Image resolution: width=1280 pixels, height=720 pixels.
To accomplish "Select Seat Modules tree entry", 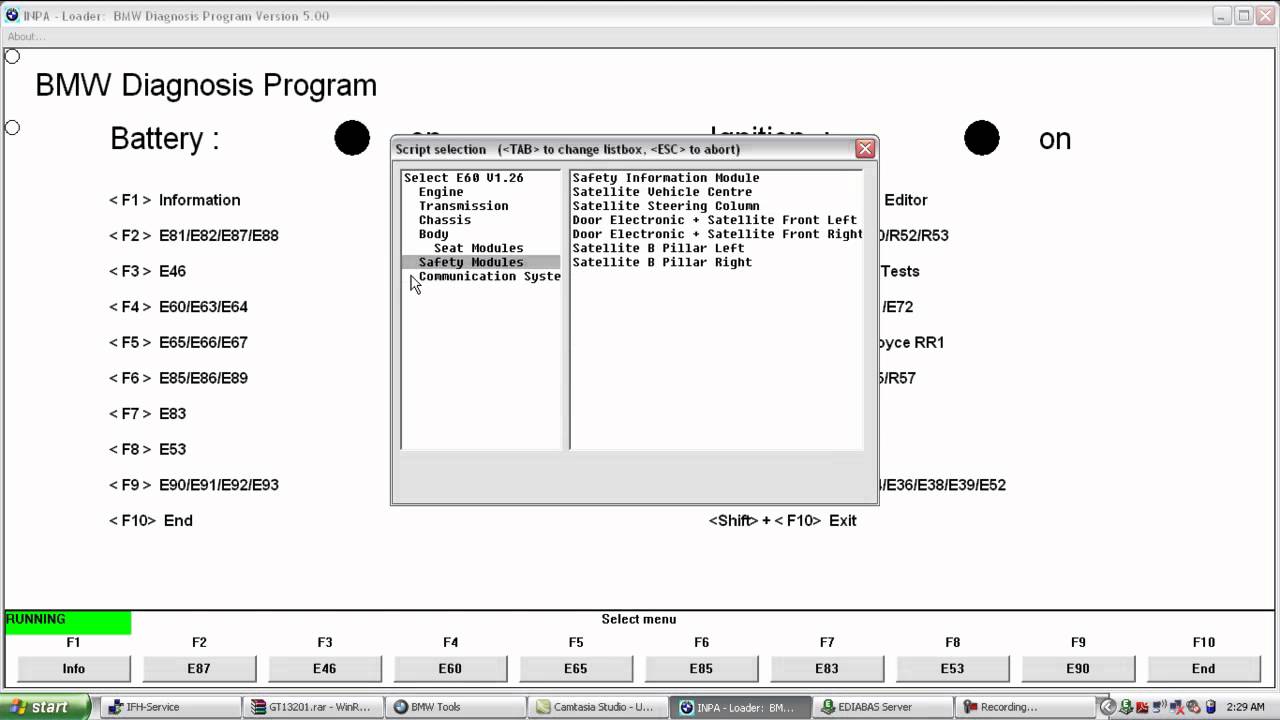I will click(x=479, y=248).
